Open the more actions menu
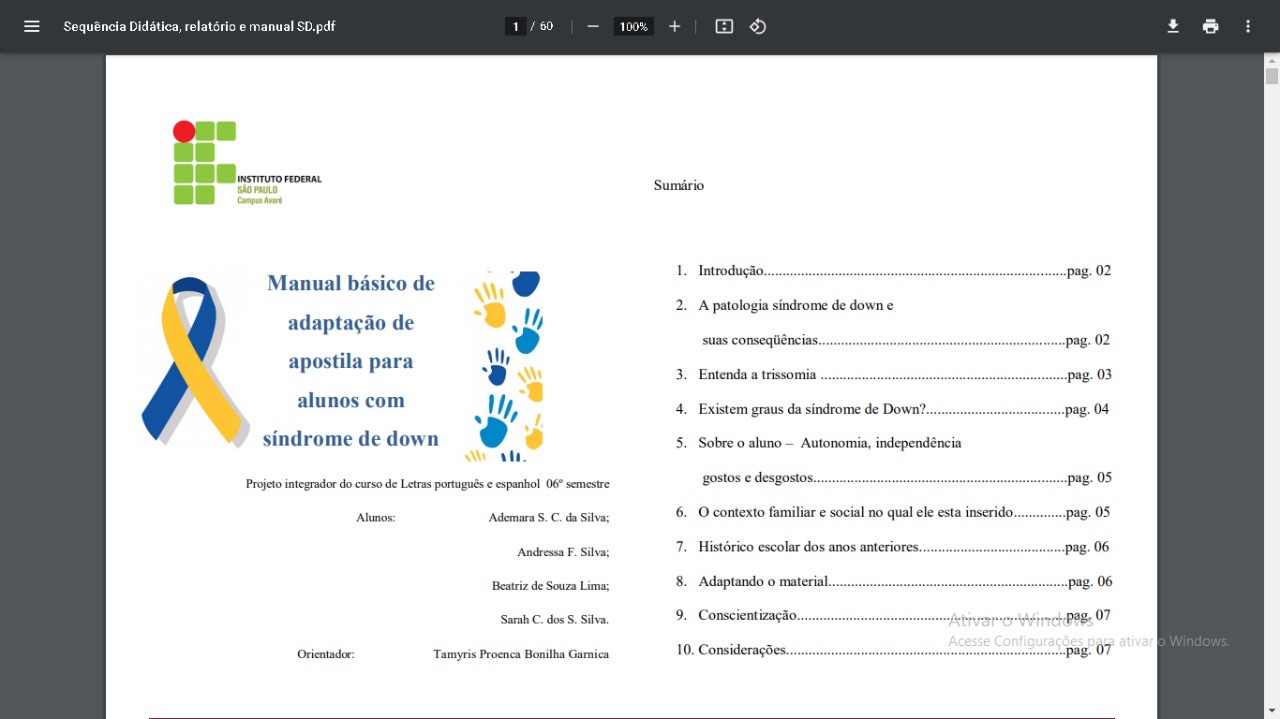This screenshot has height=719, width=1280. (x=1248, y=26)
